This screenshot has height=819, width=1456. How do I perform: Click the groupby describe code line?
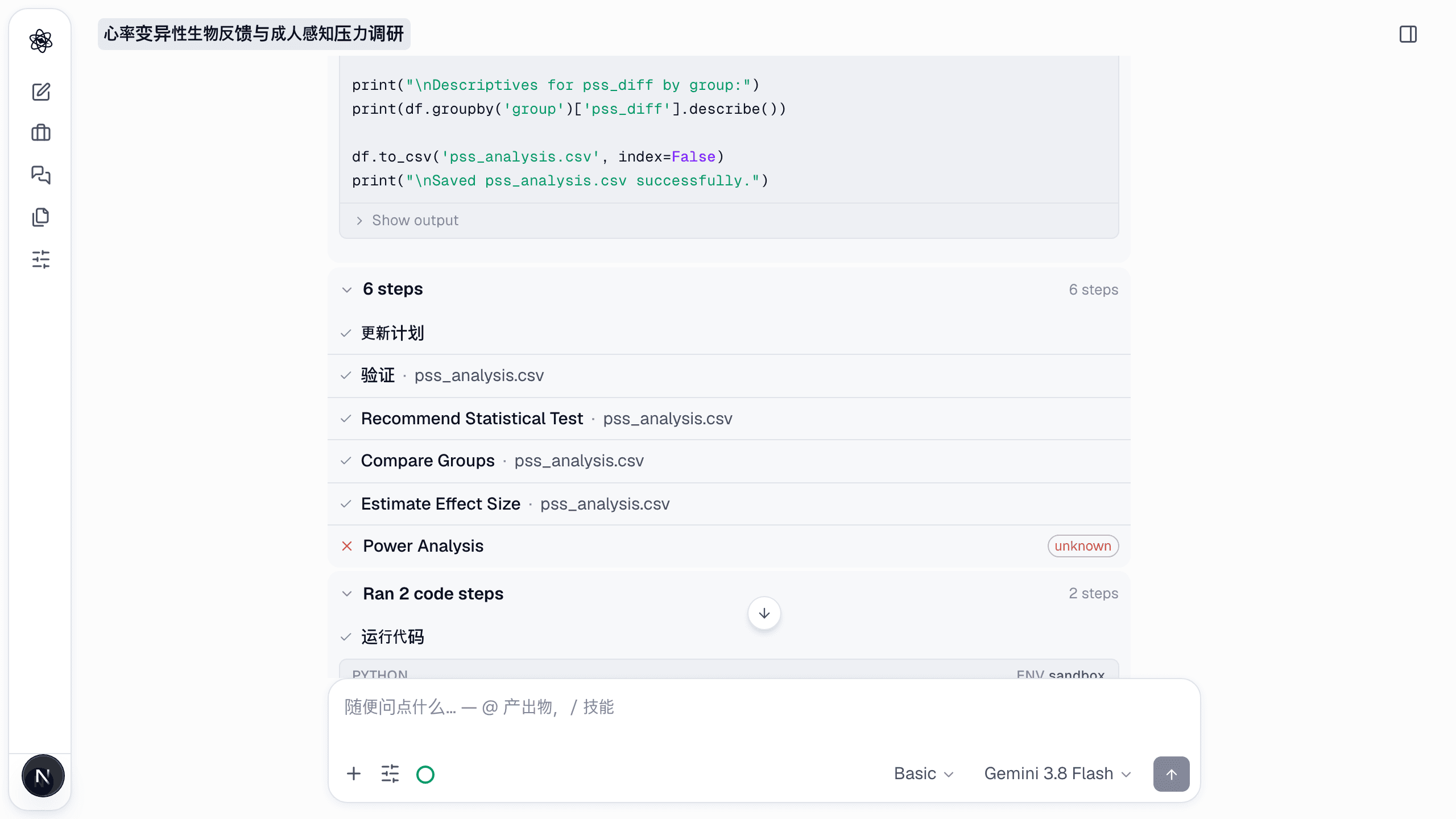point(569,109)
